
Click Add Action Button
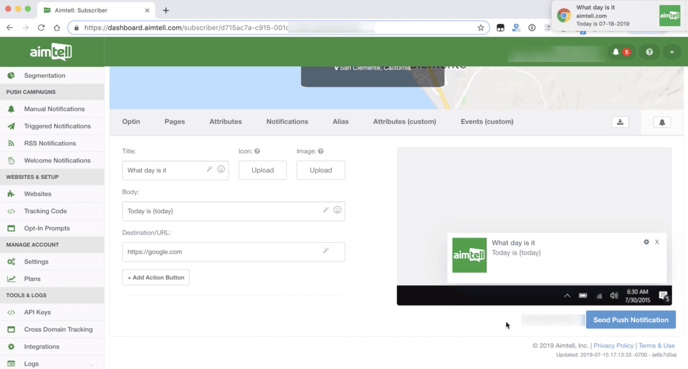click(x=156, y=277)
